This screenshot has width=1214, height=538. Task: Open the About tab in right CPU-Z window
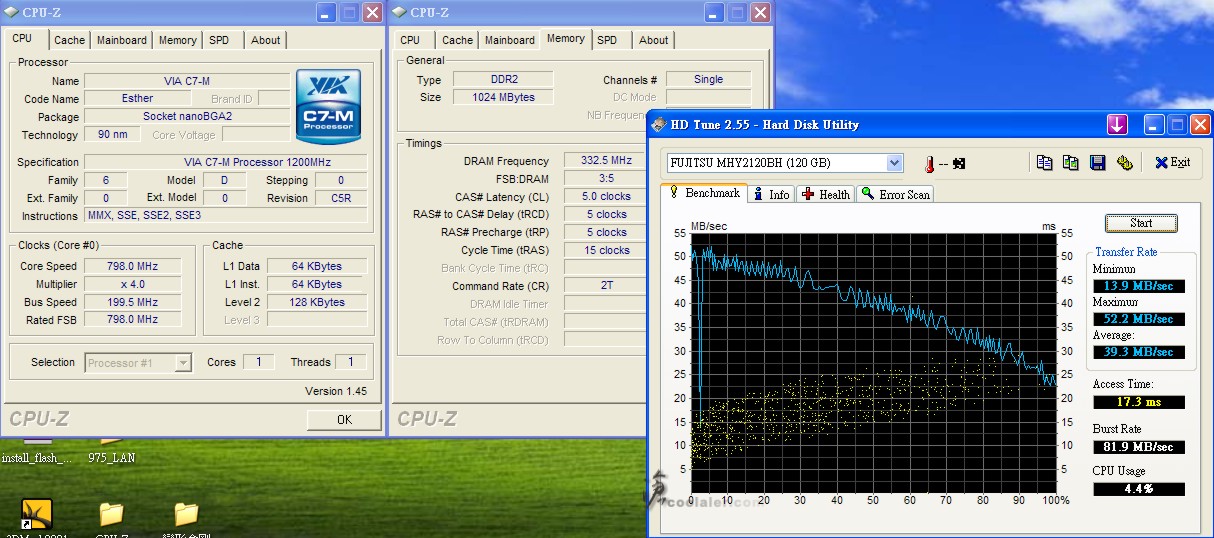point(653,40)
